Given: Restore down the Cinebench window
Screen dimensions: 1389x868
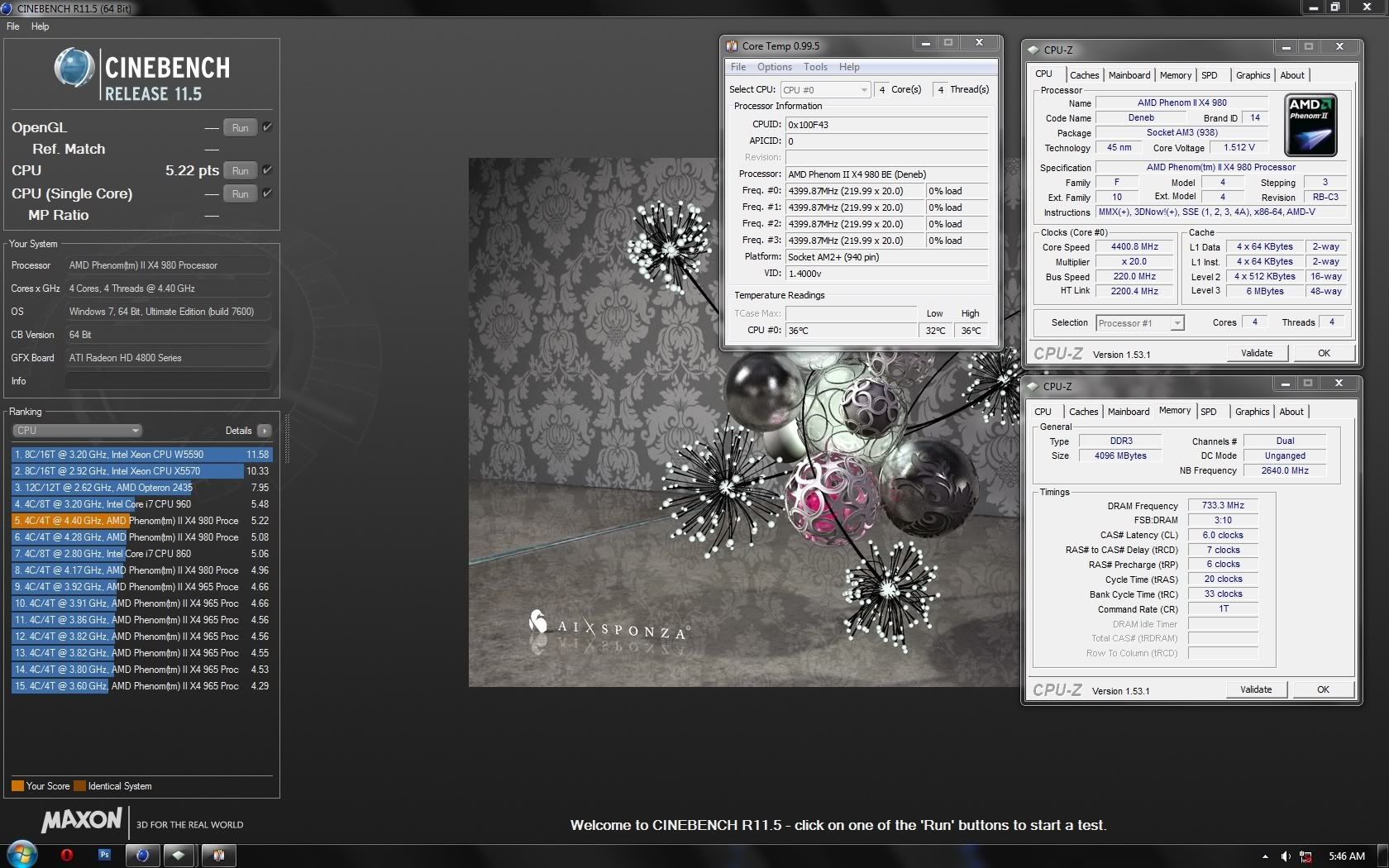Looking at the screenshot, I should 1336,7.
